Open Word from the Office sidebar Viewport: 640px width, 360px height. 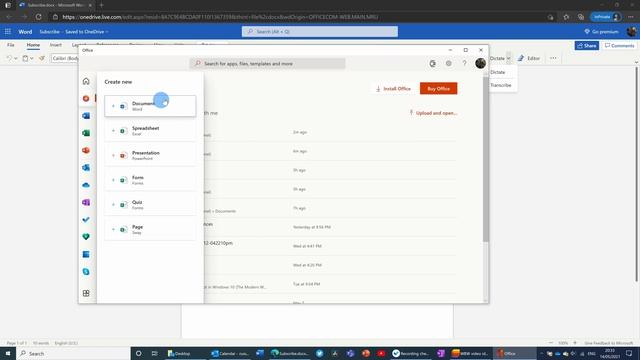point(86,116)
